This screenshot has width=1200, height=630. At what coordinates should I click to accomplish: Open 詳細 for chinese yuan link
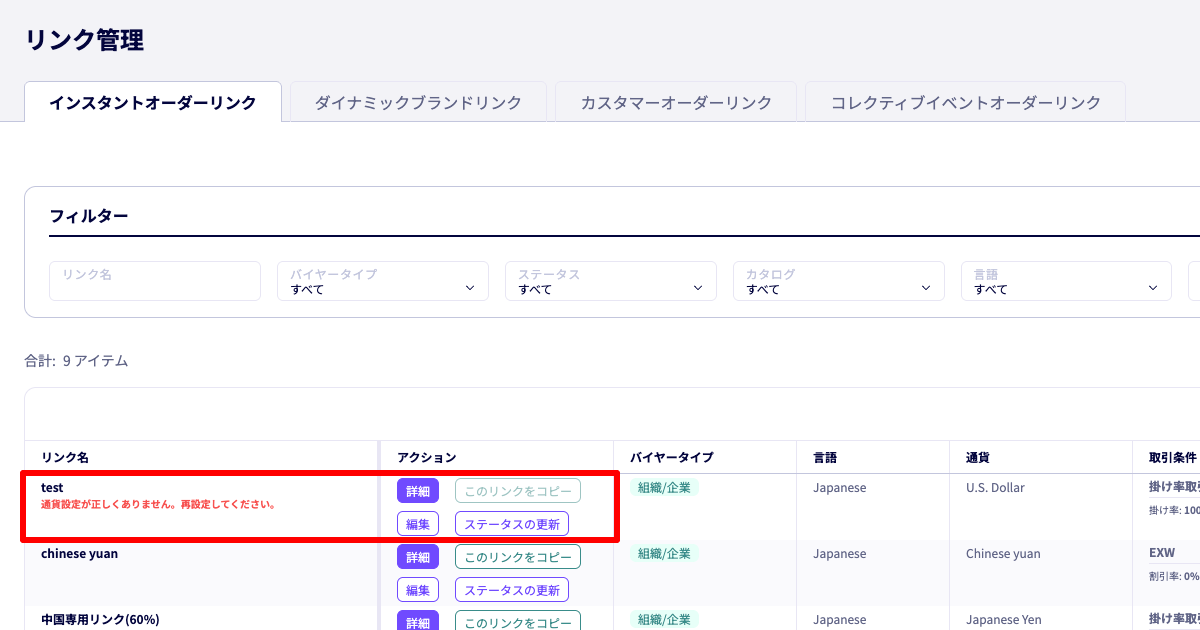pos(418,557)
